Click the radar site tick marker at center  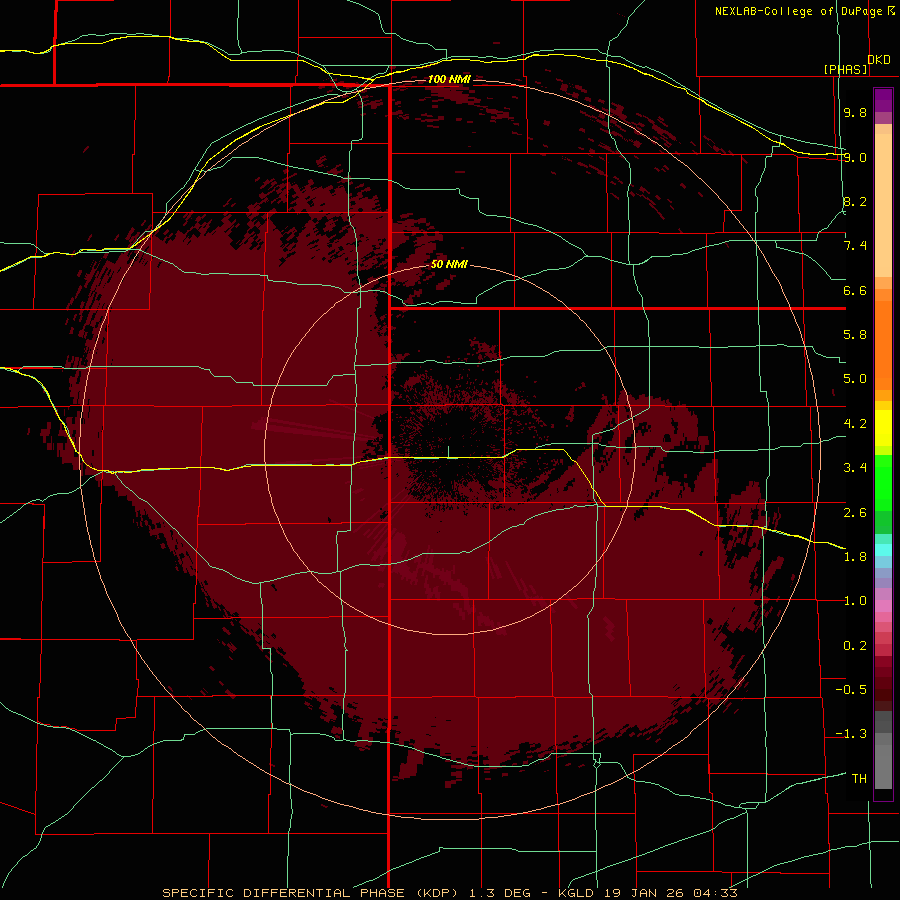(448, 452)
